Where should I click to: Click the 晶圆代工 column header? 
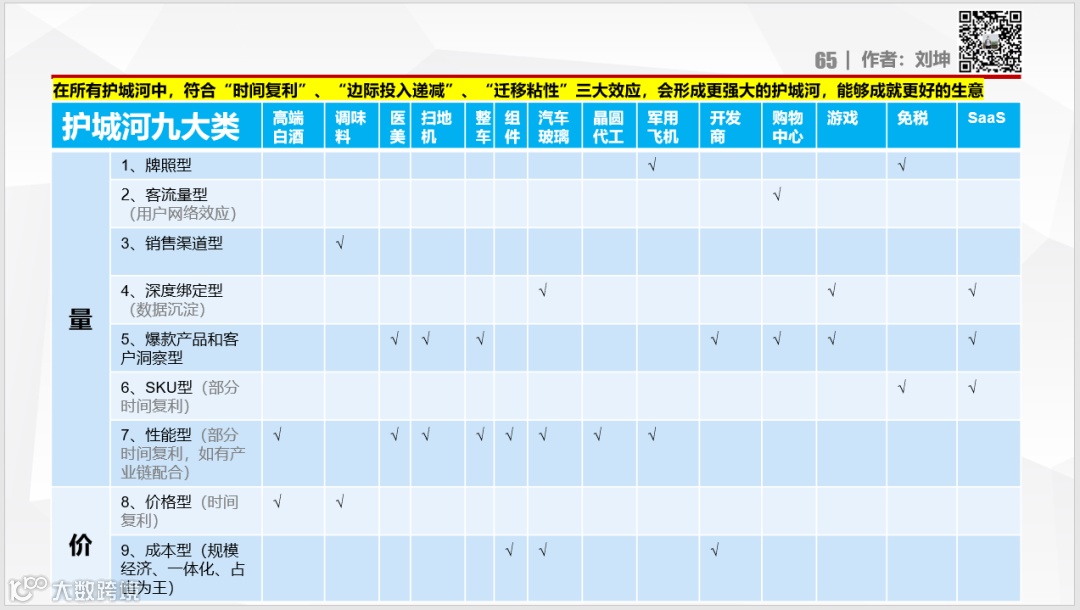(608, 127)
